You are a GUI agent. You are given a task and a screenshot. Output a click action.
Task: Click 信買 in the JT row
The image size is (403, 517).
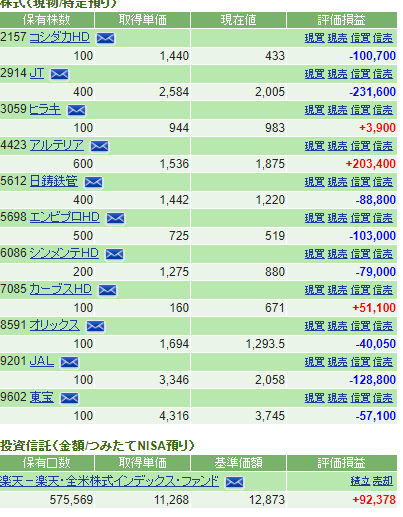pyautogui.click(x=360, y=74)
